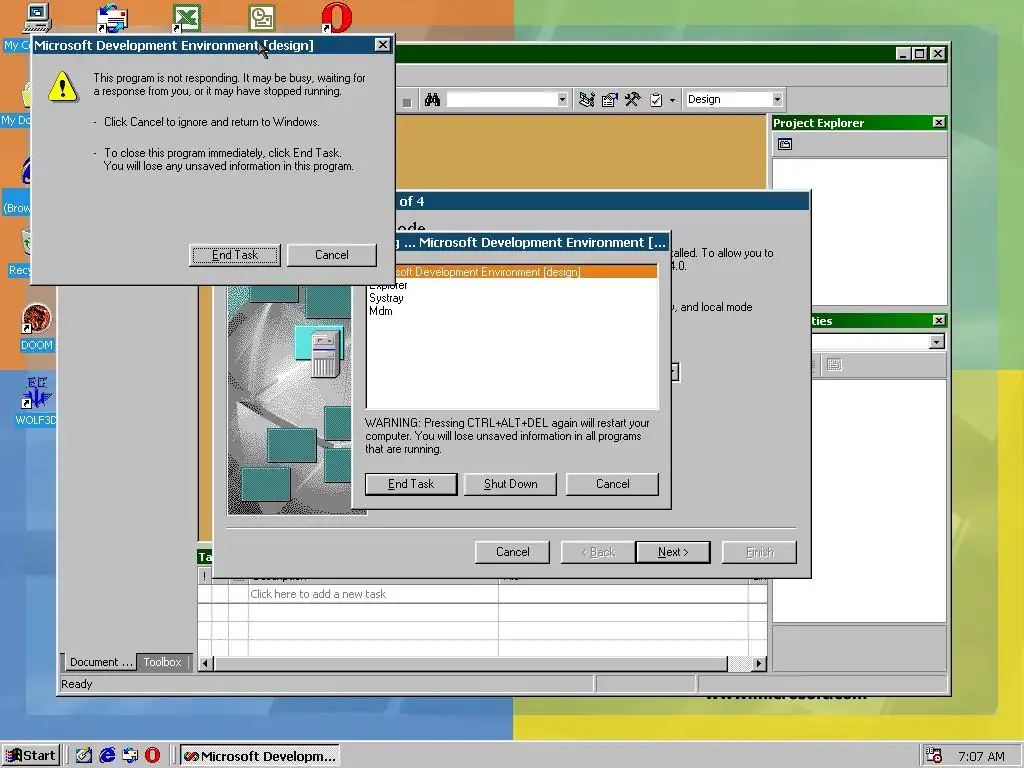
Task: Click Cancel in Close Program dialog
Action: 613,484
